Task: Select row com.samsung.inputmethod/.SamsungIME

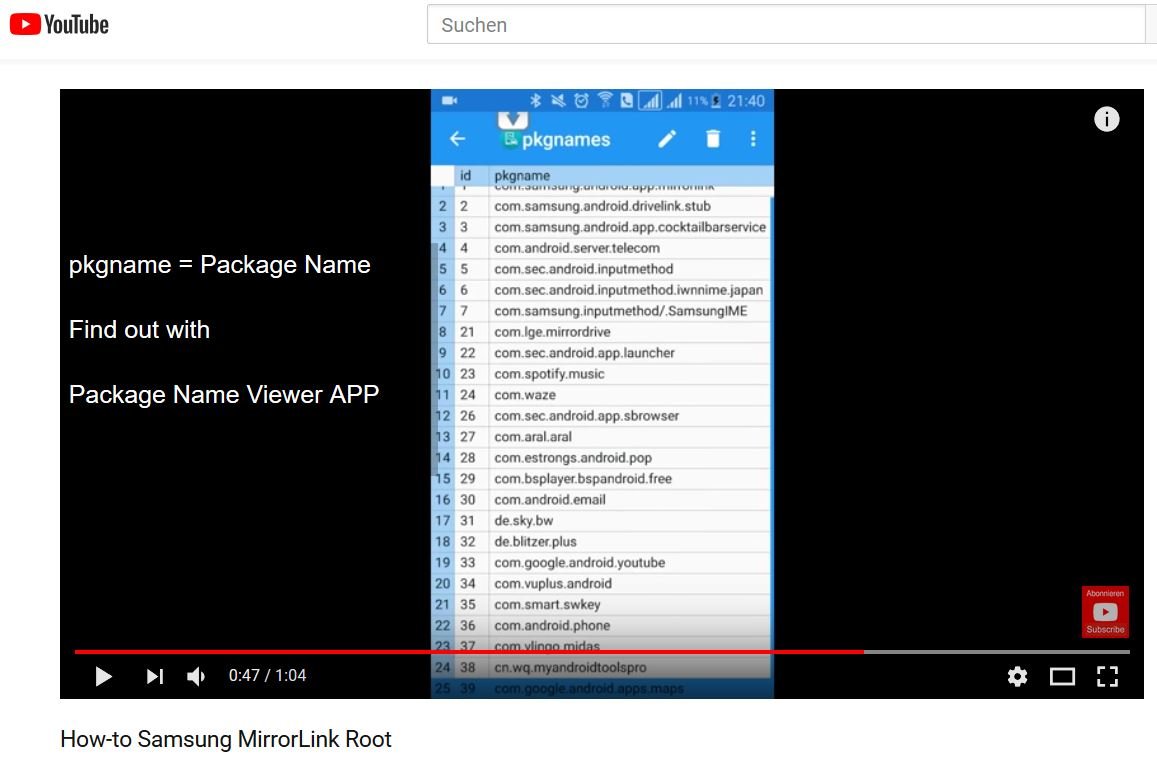Action: (x=602, y=311)
